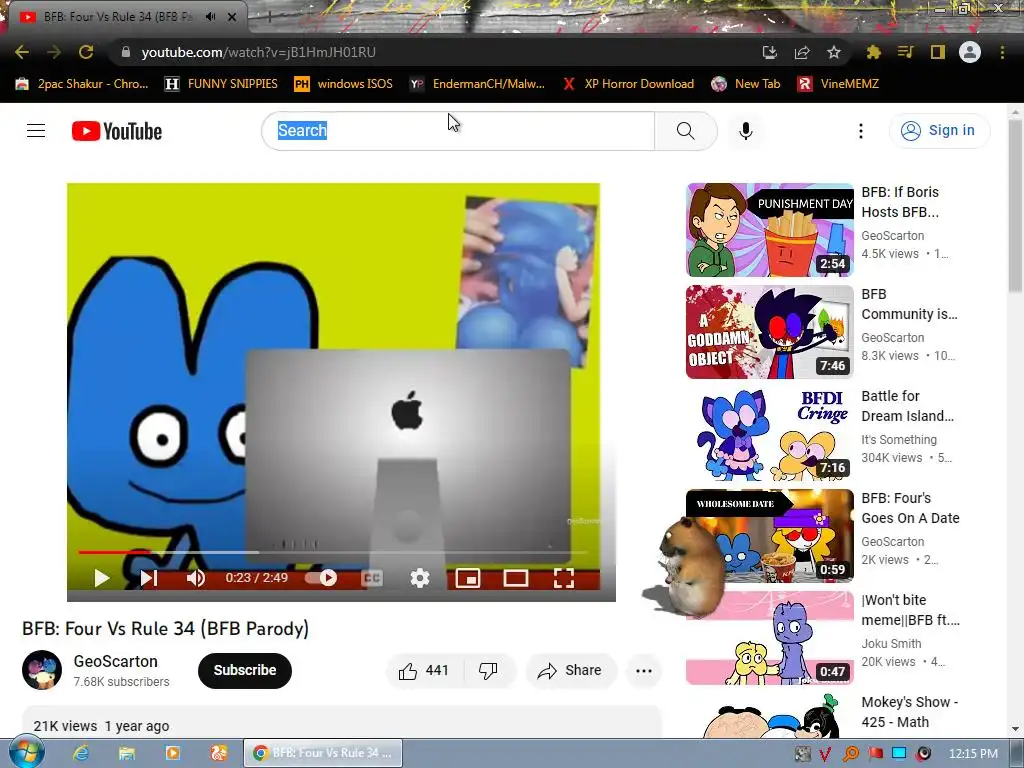Open the Action Center flag tray icon
The width and height of the screenshot is (1024, 768).
point(875,754)
